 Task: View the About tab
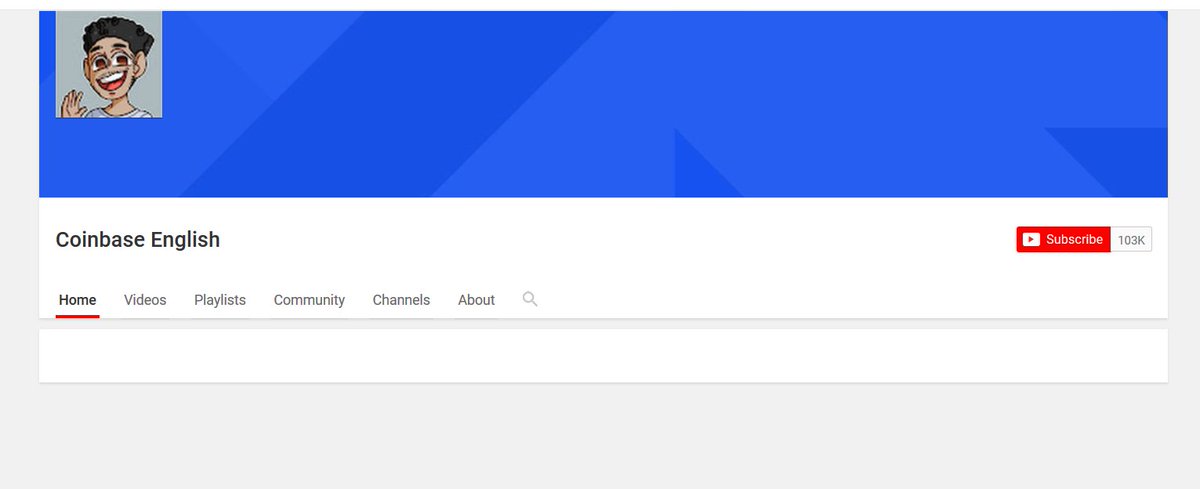click(476, 300)
